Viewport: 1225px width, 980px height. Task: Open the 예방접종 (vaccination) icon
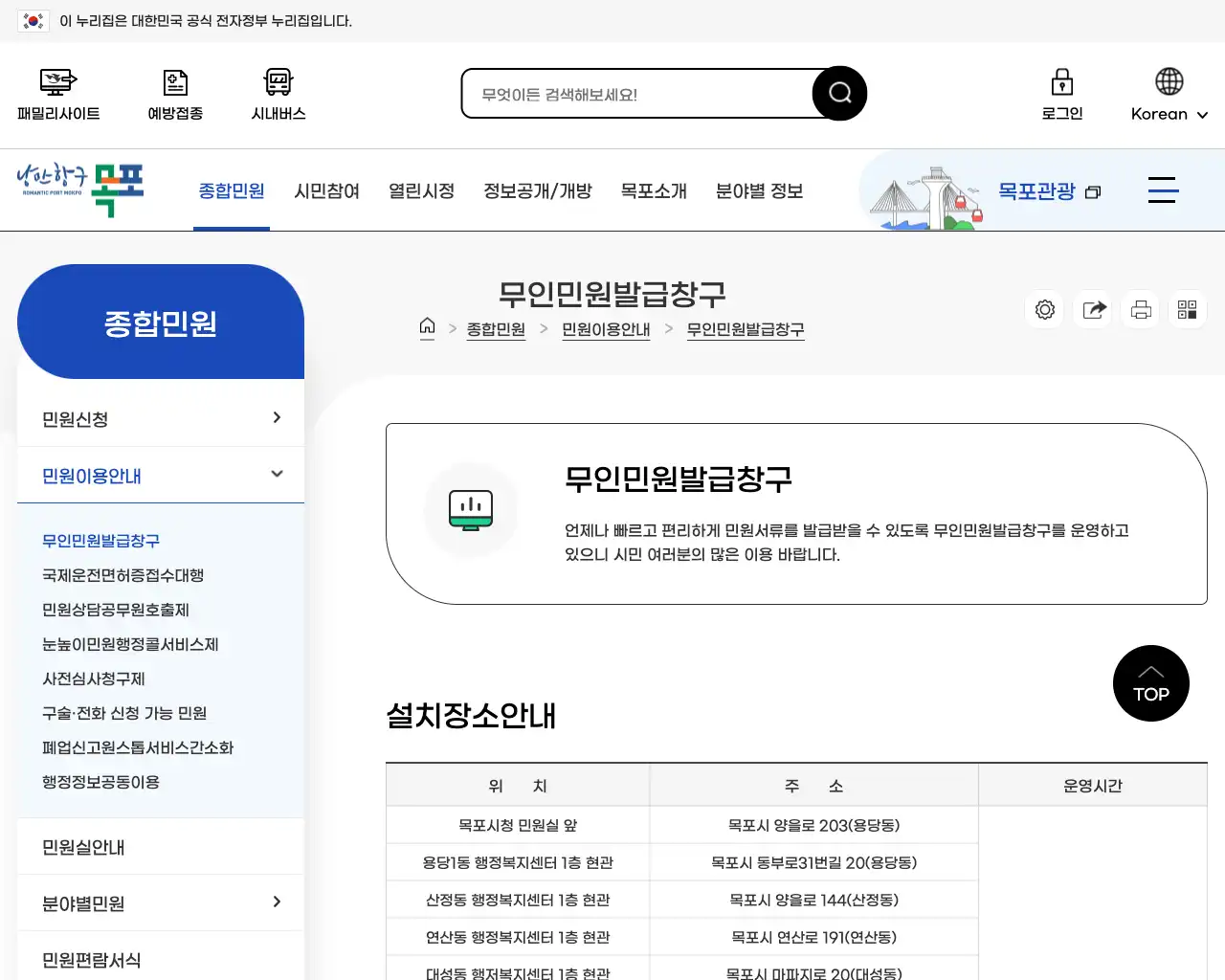tap(174, 93)
